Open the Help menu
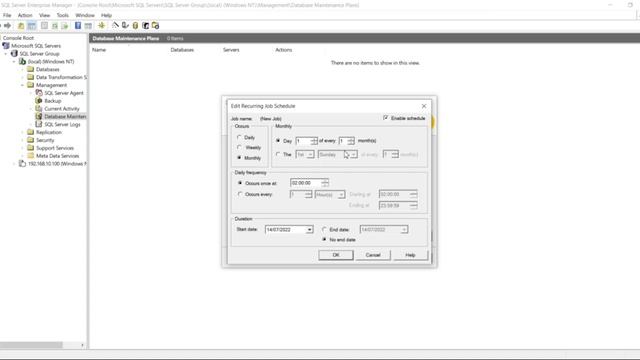 pos(106,15)
